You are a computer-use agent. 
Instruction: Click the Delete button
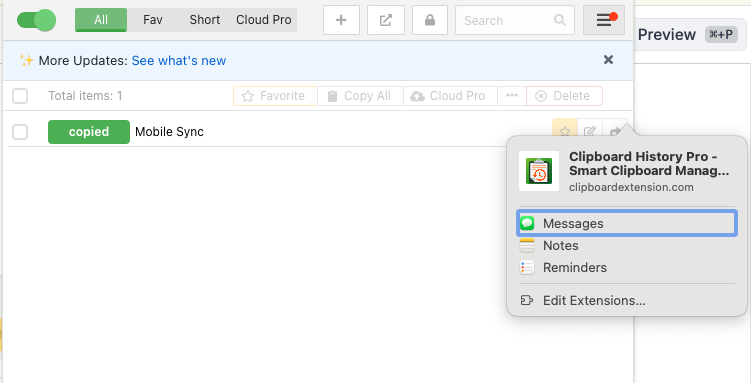pyautogui.click(x=564, y=96)
